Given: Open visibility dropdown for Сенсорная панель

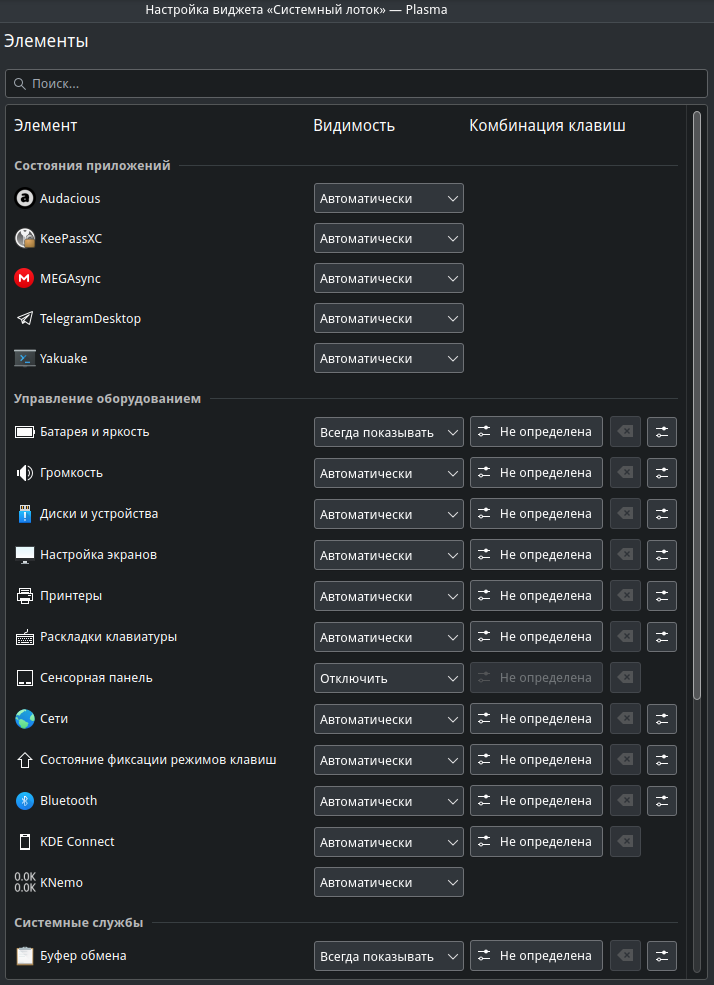Looking at the screenshot, I should click(x=388, y=678).
